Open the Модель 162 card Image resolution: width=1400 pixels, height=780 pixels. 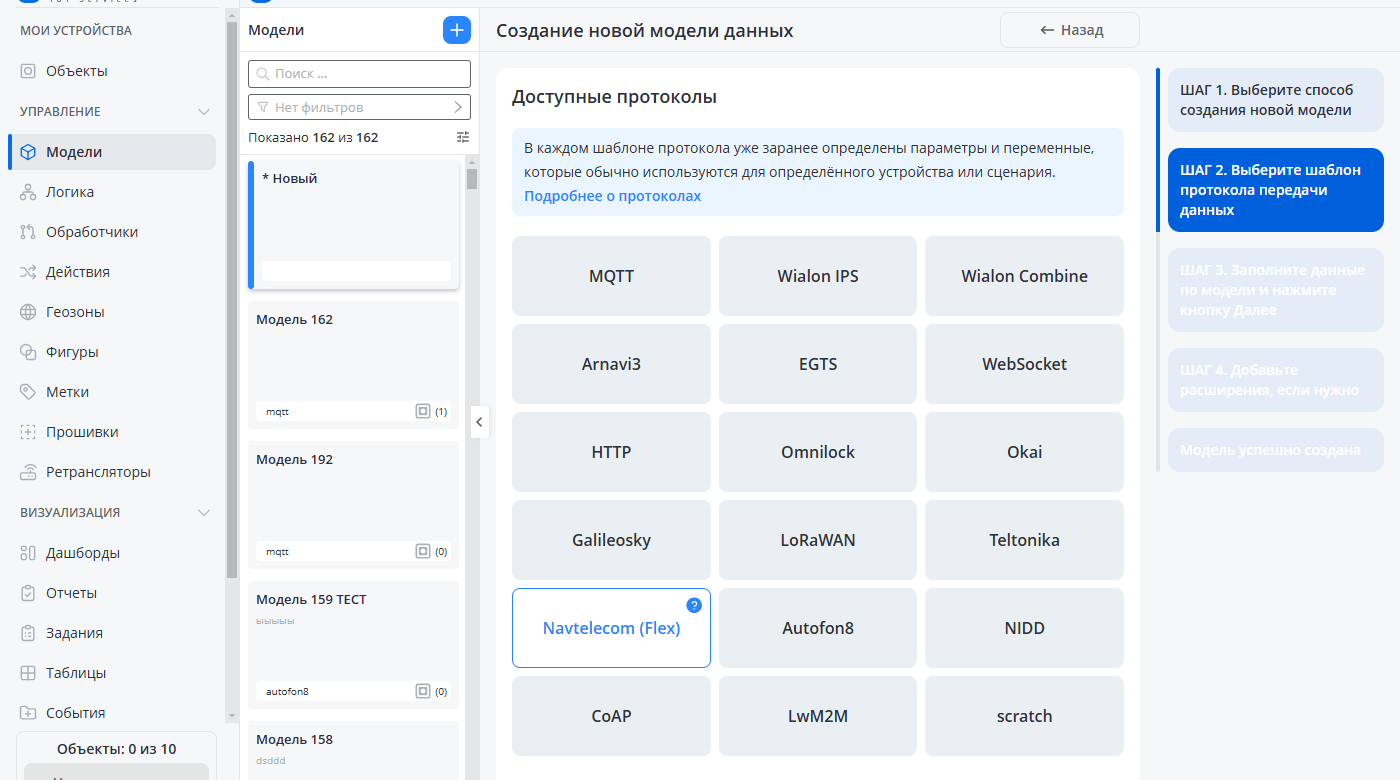pos(353,365)
